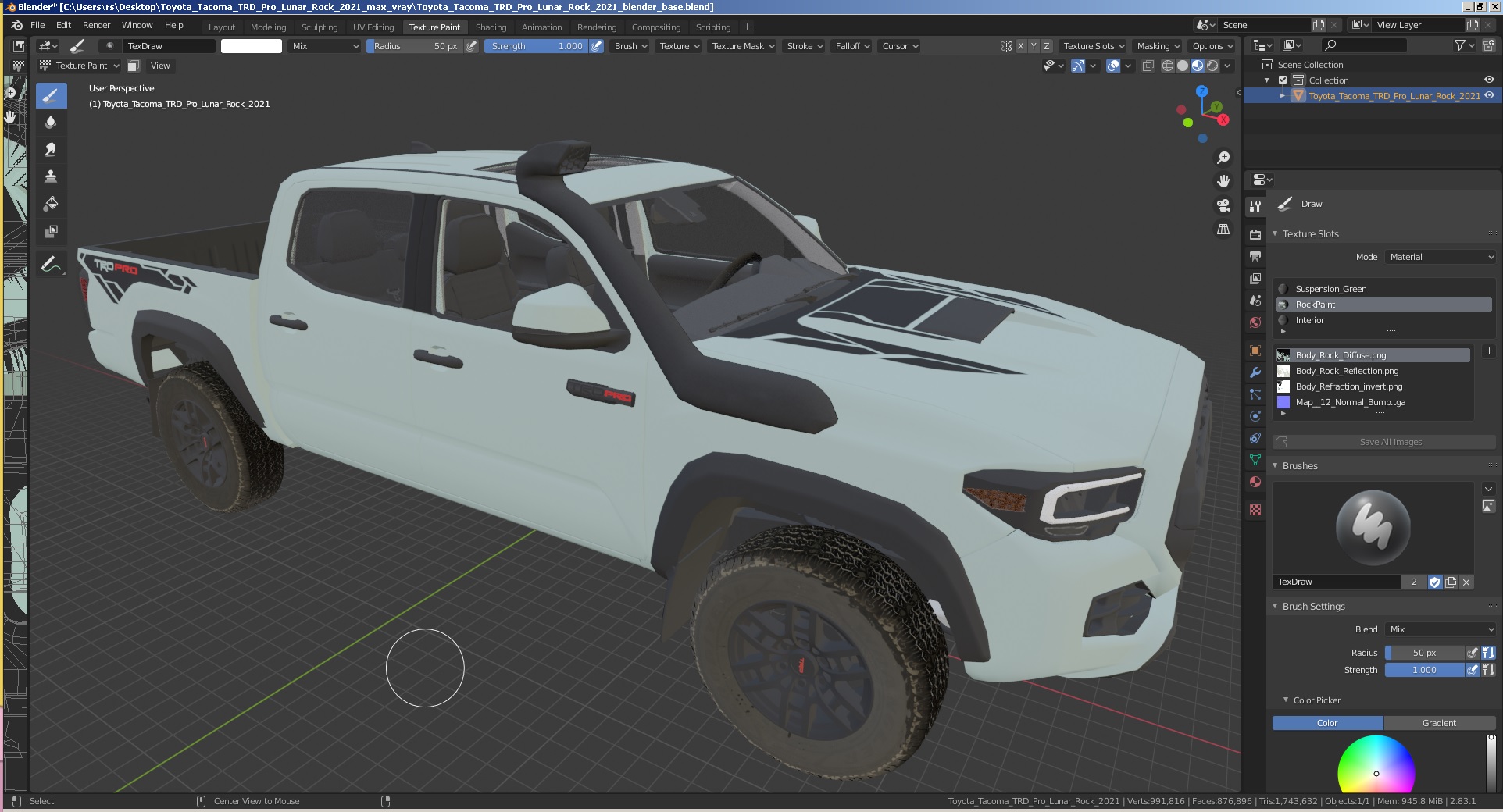1503x812 pixels.
Task: Toggle Y axis symmetry
Action: (x=1034, y=46)
